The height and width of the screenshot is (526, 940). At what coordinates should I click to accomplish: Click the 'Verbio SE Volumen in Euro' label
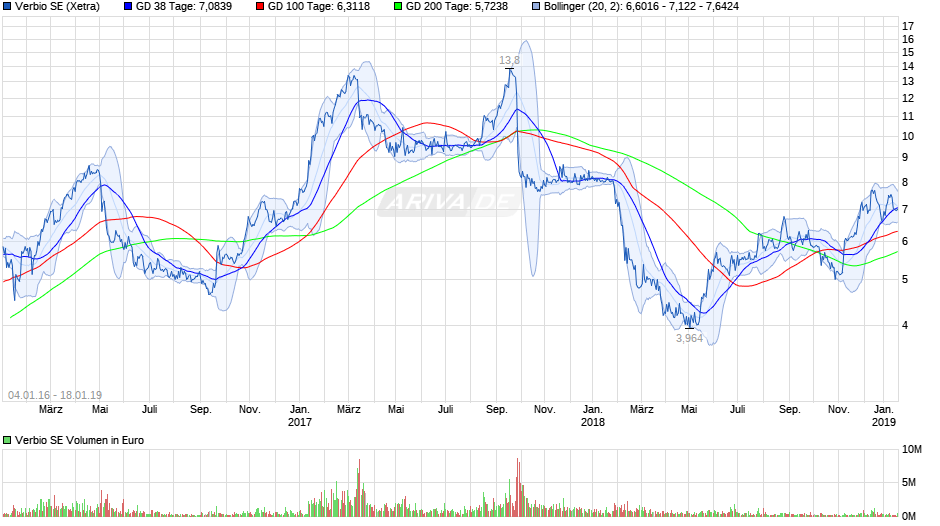point(79,440)
